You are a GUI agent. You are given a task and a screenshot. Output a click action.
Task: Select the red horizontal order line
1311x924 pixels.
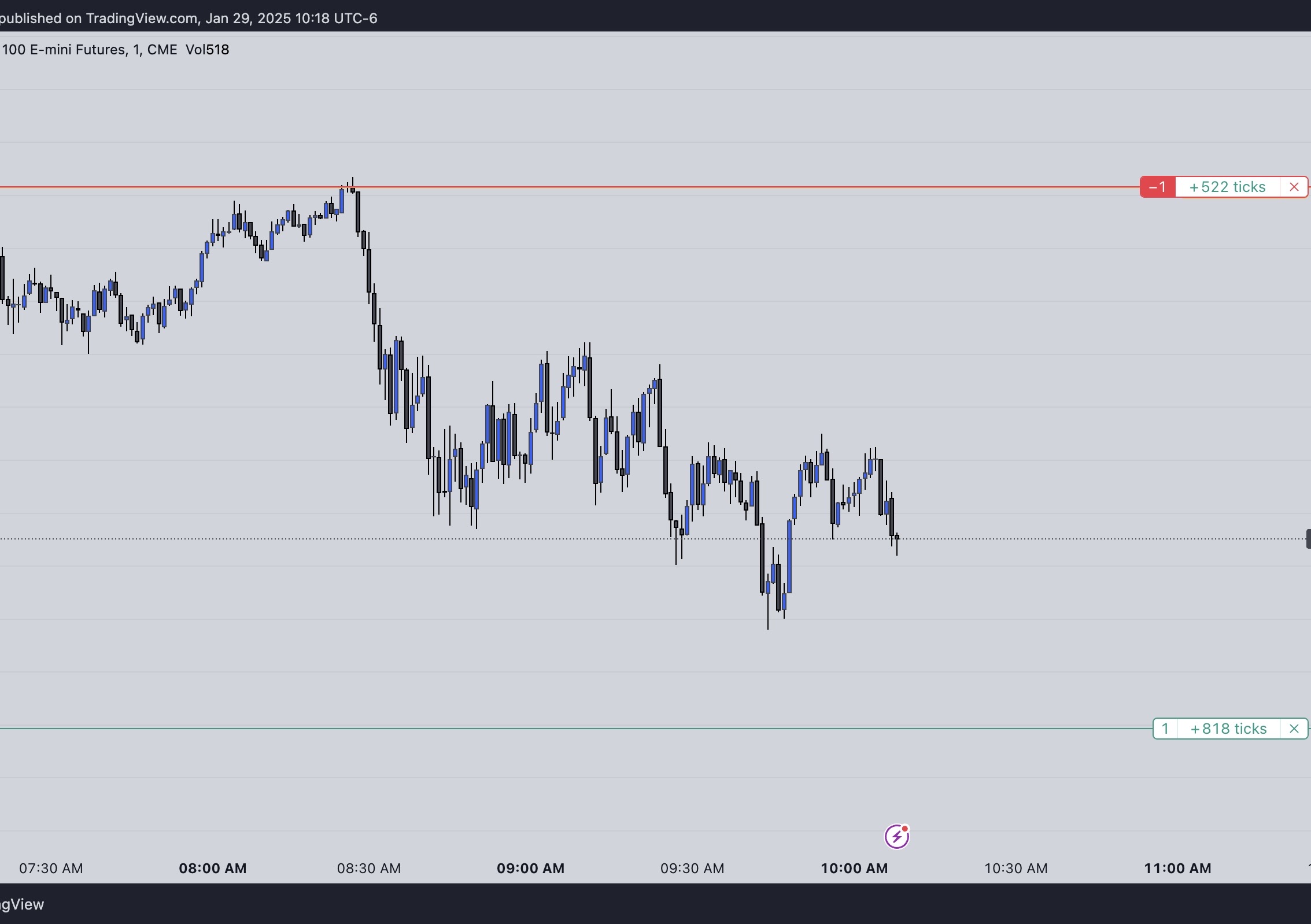click(570, 187)
